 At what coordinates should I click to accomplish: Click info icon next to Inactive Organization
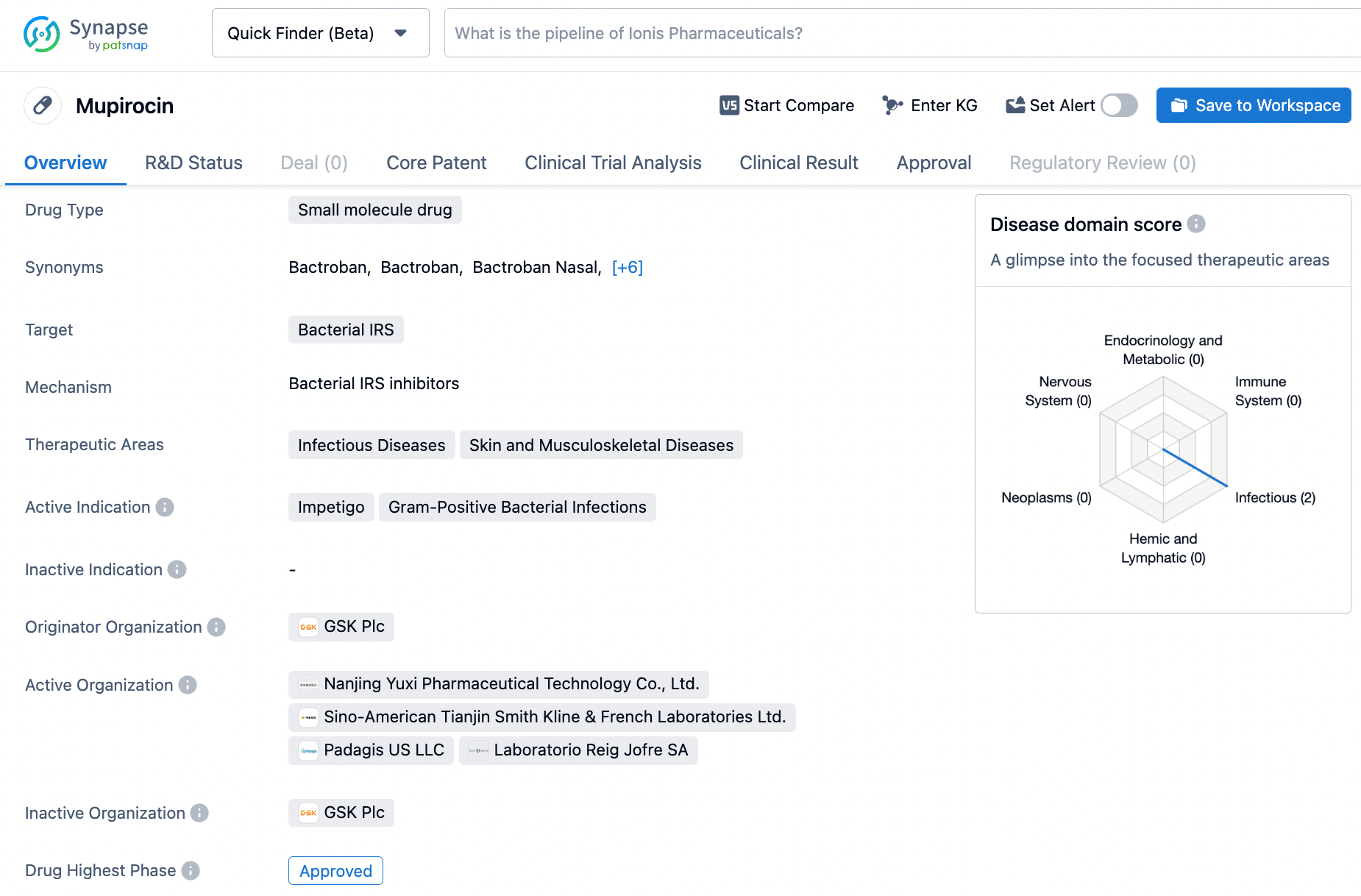199,813
